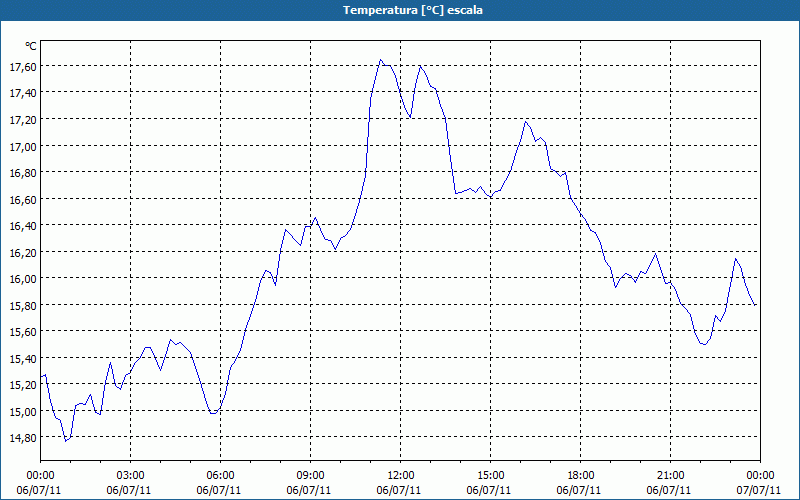The width and height of the screenshot is (800, 500).
Task: Click the highest temperature peak above 17,60
Action: [x=381, y=60]
